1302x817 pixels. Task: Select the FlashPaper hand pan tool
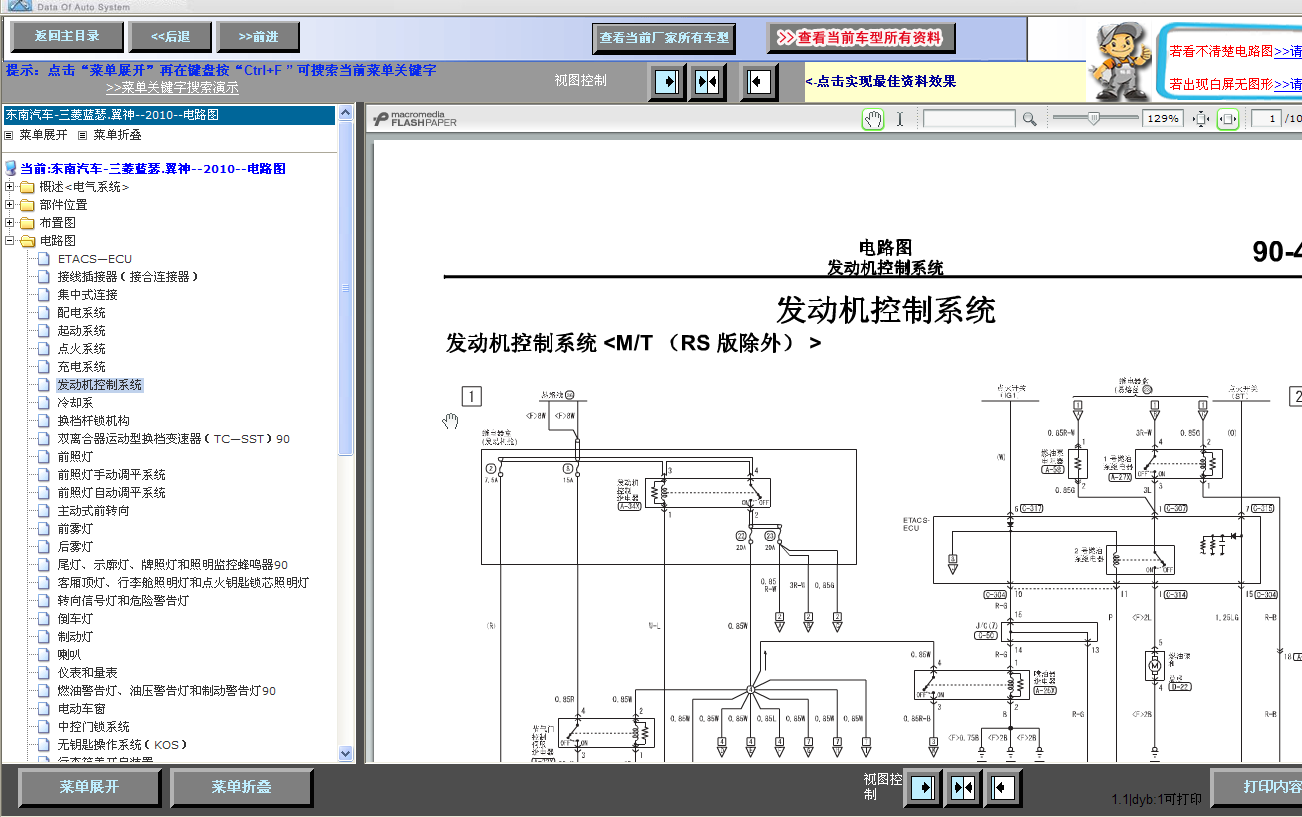(873, 119)
